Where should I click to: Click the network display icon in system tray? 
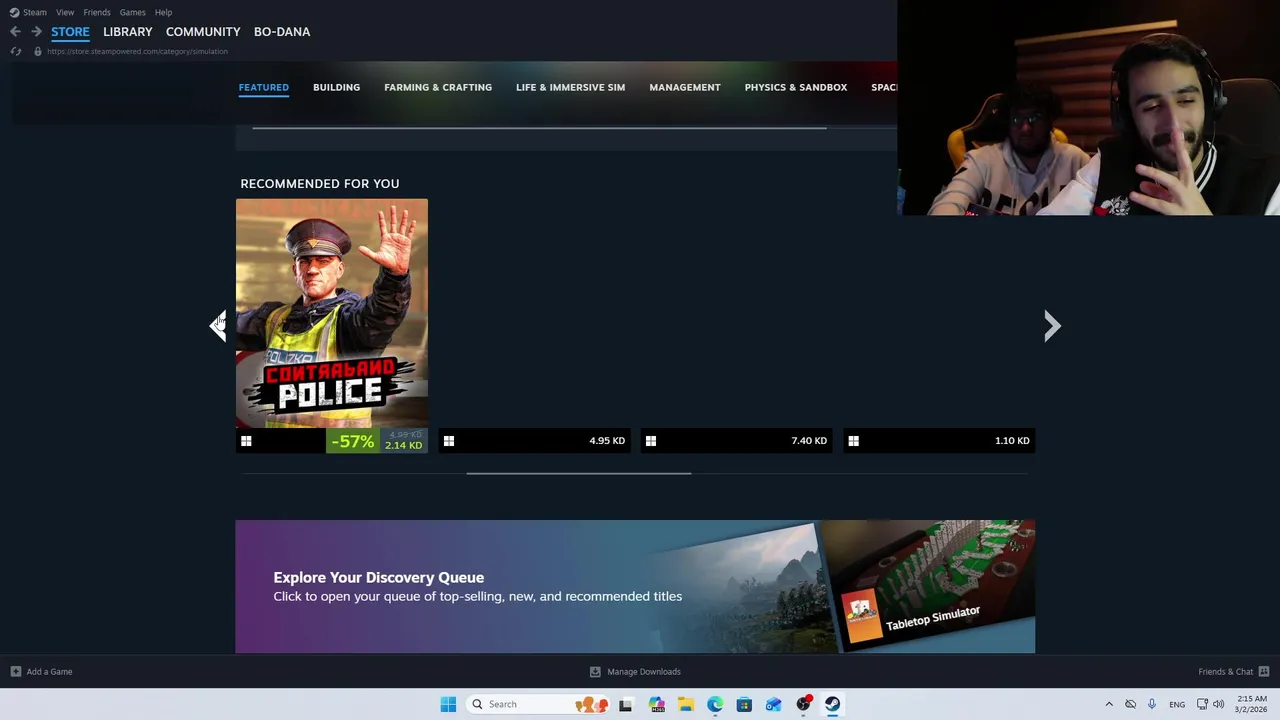1202,704
